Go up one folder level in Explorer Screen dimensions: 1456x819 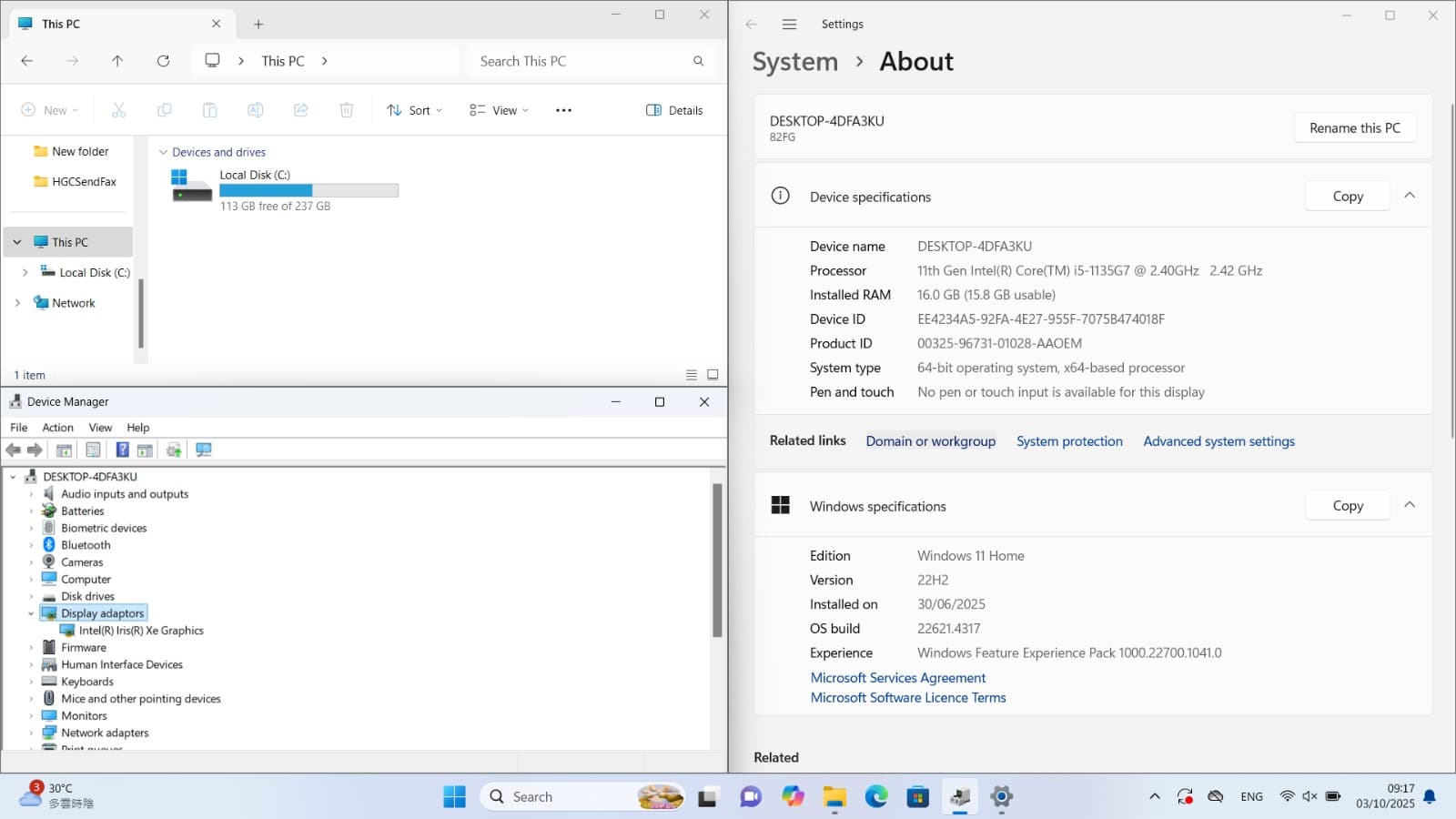pyautogui.click(x=117, y=61)
